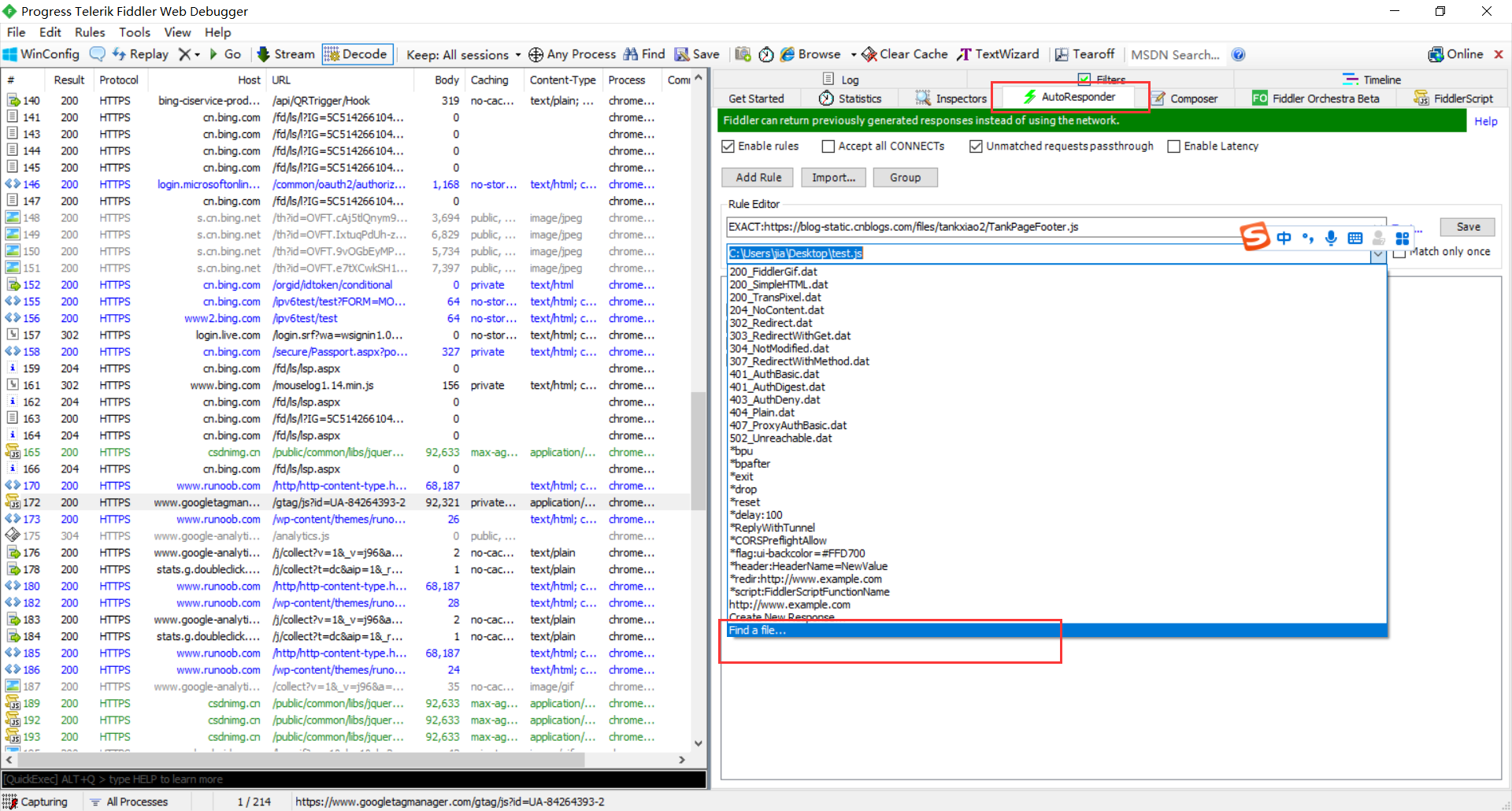Image resolution: width=1512 pixels, height=811 pixels.
Task: Toggle the Match only once checkbox
Action: pos(1399,252)
